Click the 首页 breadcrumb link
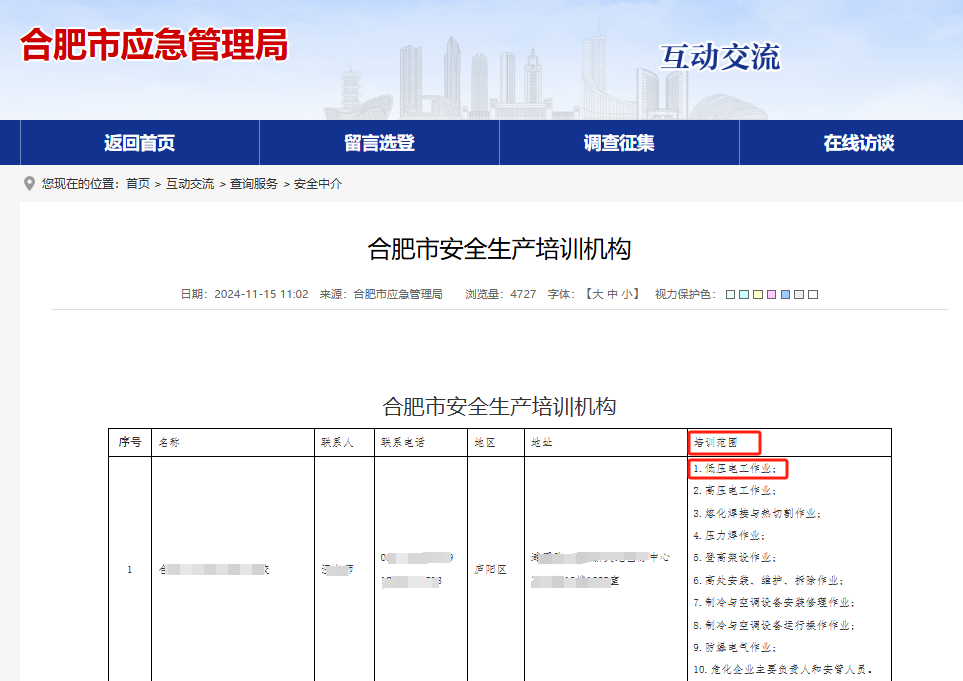The width and height of the screenshot is (963, 681). (138, 184)
